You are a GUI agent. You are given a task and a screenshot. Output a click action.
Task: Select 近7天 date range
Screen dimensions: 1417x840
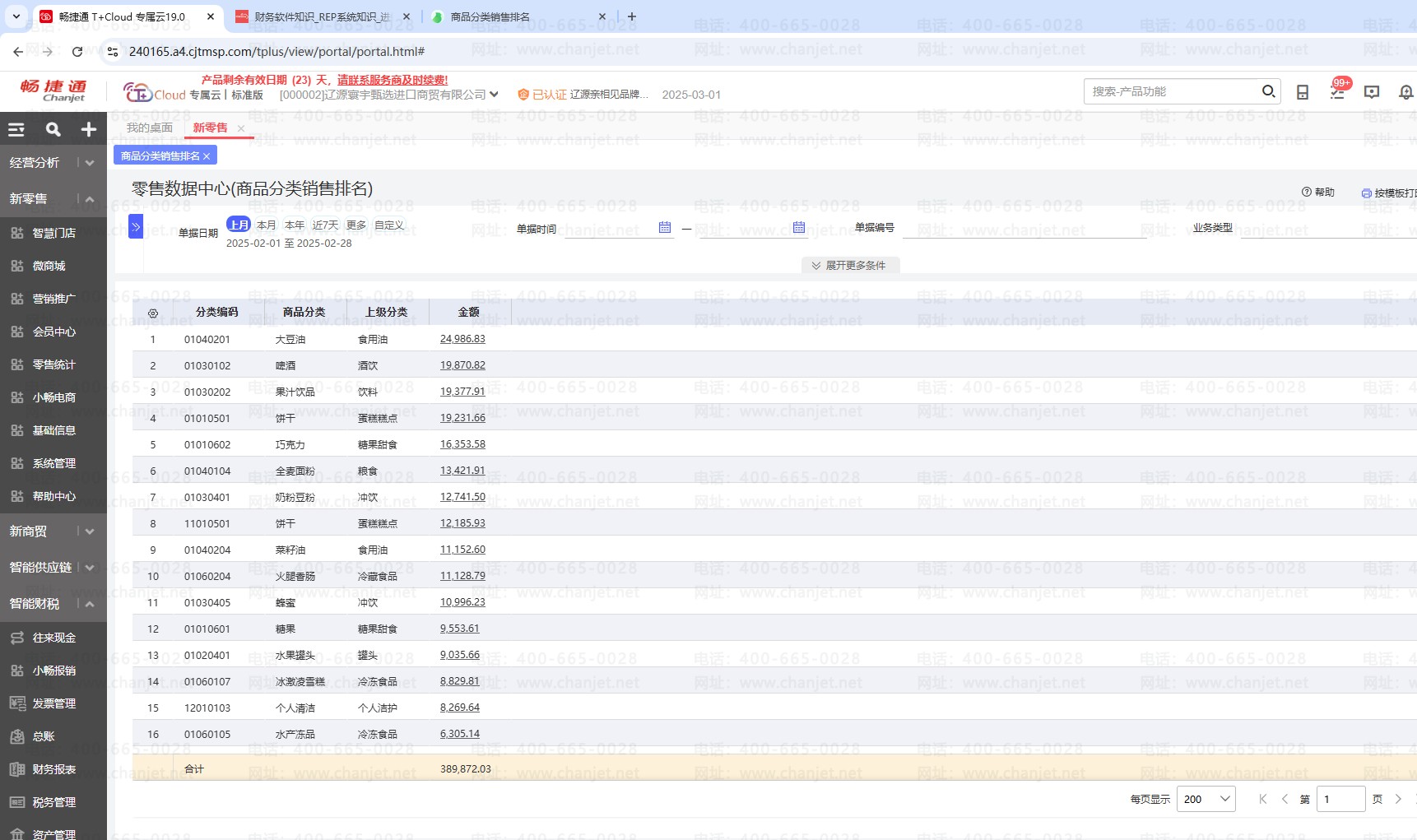coord(325,225)
